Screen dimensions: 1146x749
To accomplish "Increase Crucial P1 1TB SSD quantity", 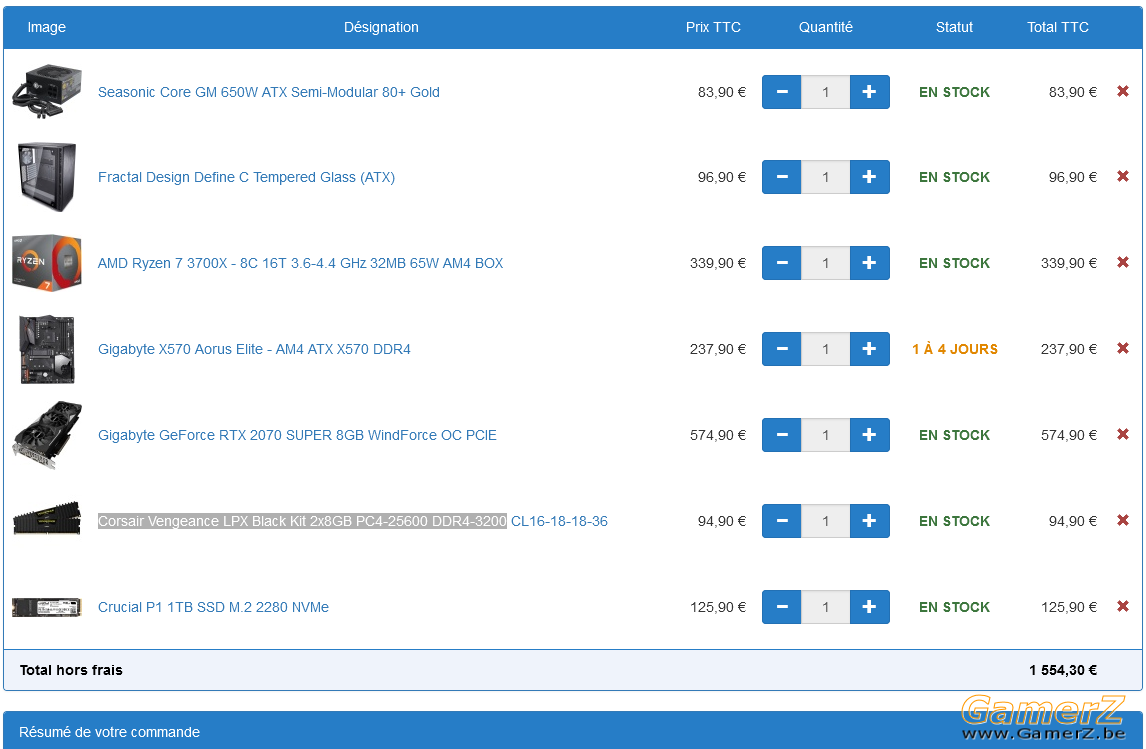I will [870, 607].
